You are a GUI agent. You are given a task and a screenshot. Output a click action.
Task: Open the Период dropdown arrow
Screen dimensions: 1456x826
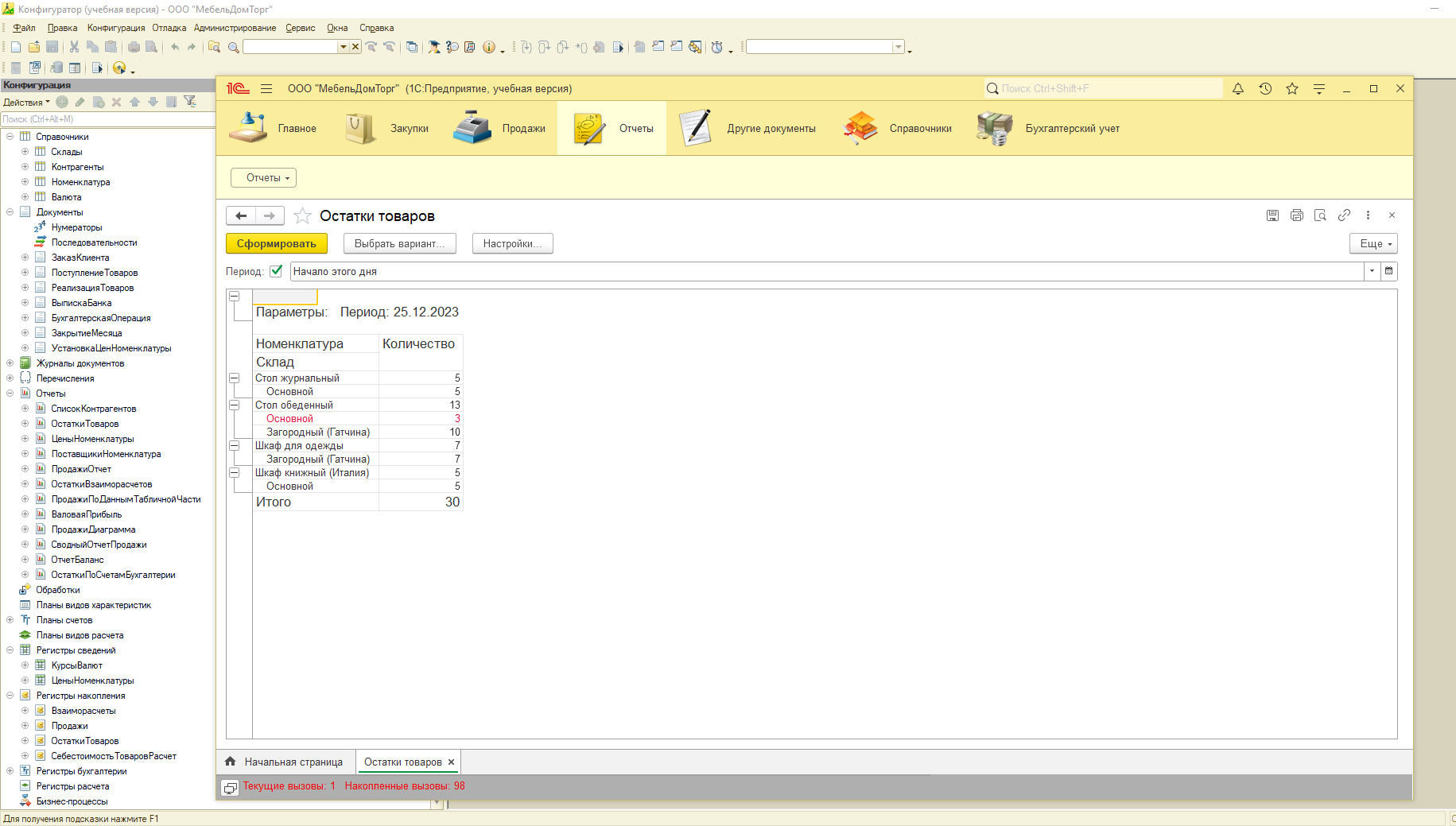pos(1372,271)
